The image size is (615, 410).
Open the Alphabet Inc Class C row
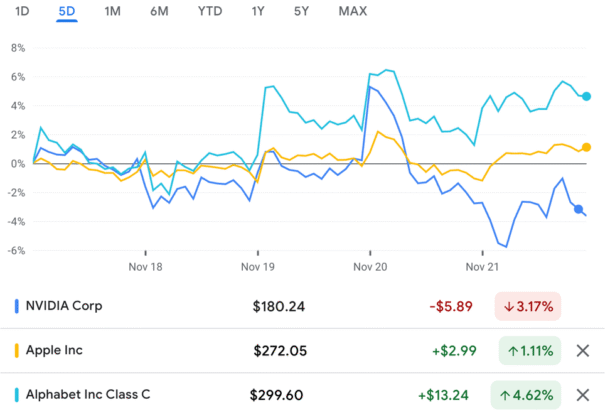tap(90, 394)
